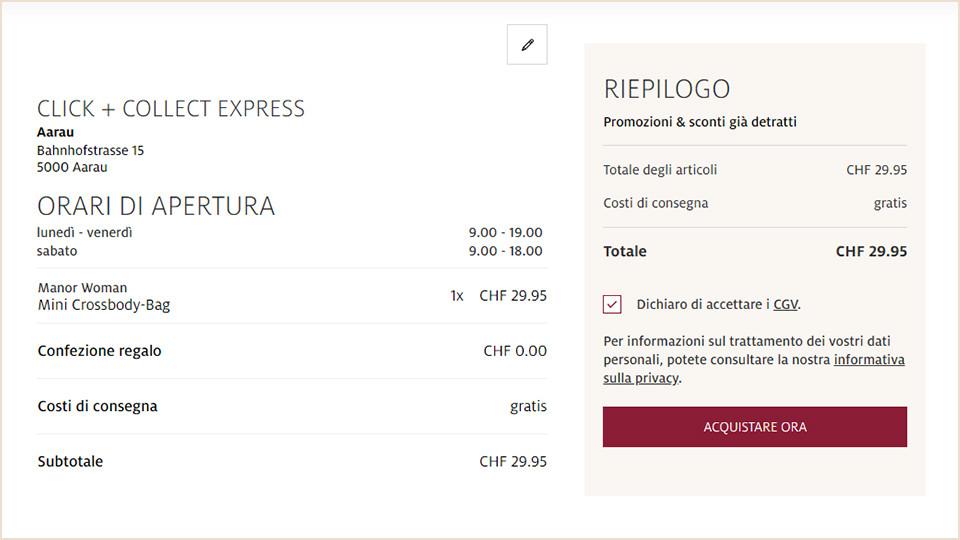Screen dimensions: 960x540
Task: Open the CGV terms link
Action: pyautogui.click(x=785, y=305)
